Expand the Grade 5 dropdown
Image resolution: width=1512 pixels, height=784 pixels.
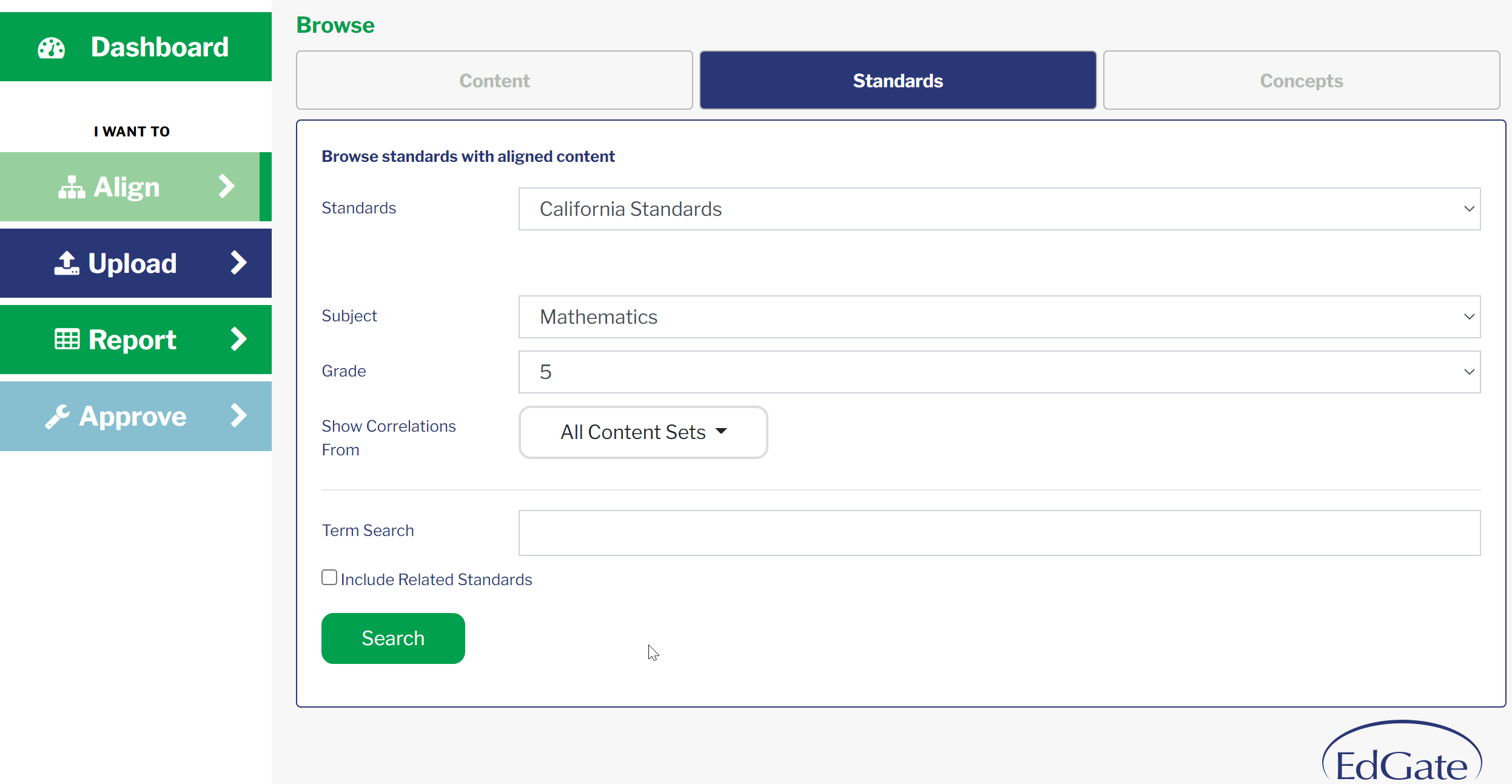(x=1000, y=372)
